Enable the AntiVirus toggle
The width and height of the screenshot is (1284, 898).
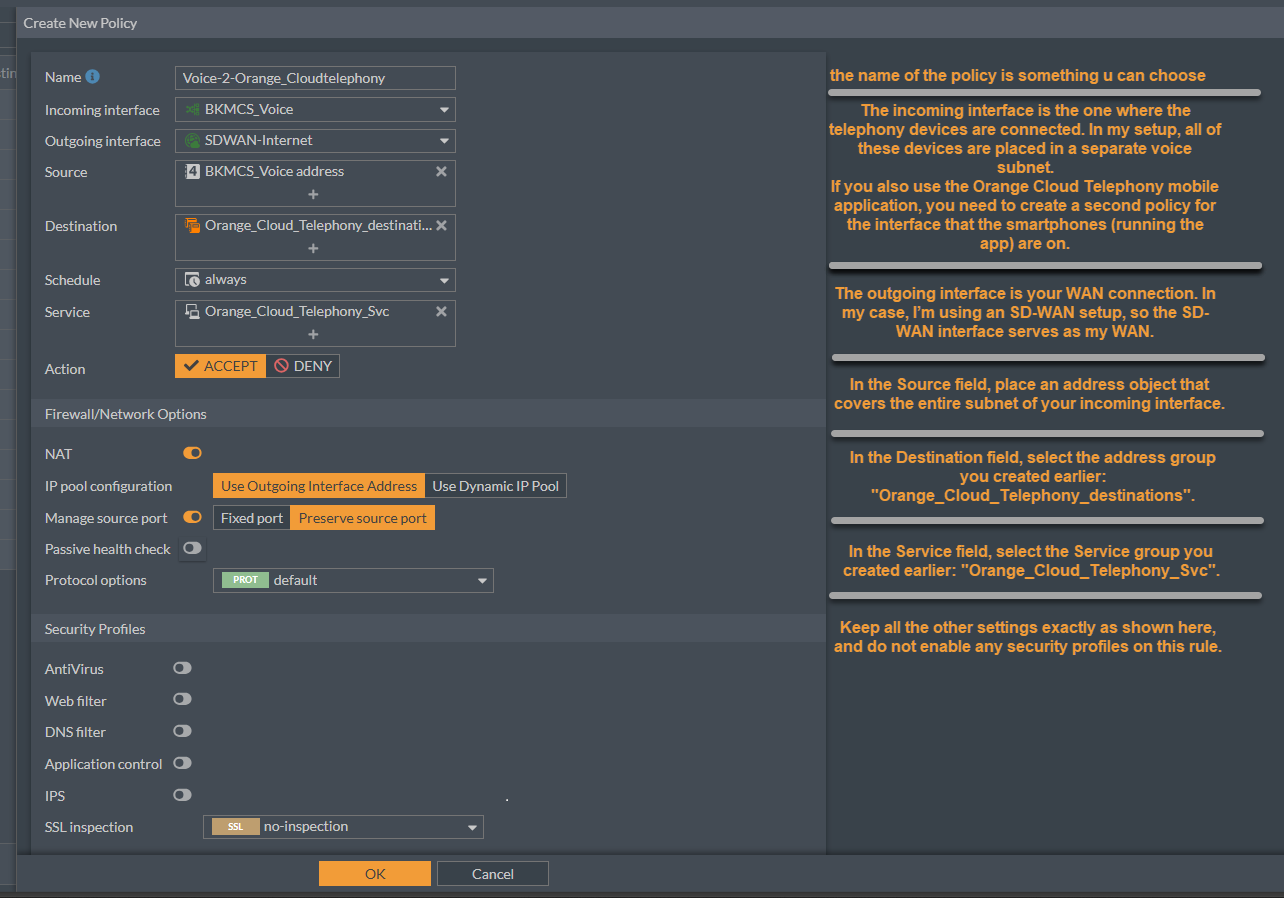182,667
